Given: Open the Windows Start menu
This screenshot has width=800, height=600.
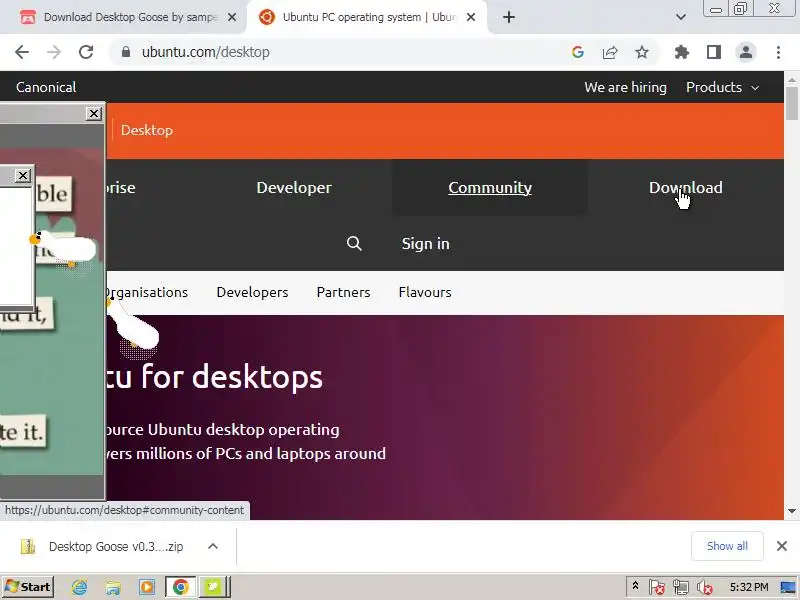Looking at the screenshot, I should (28, 587).
